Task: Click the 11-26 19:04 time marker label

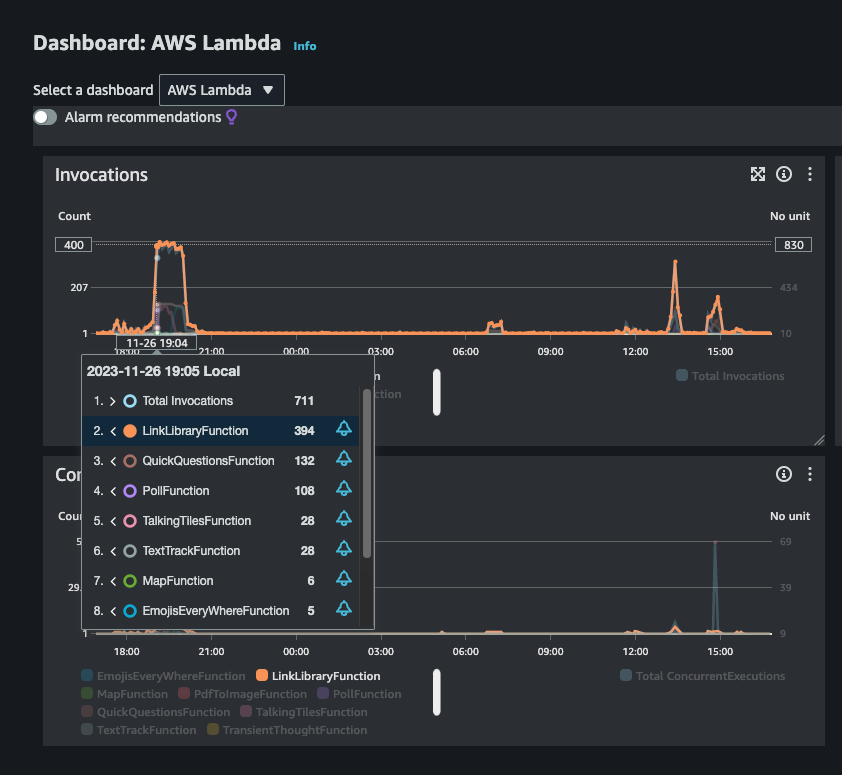Action: tap(157, 343)
